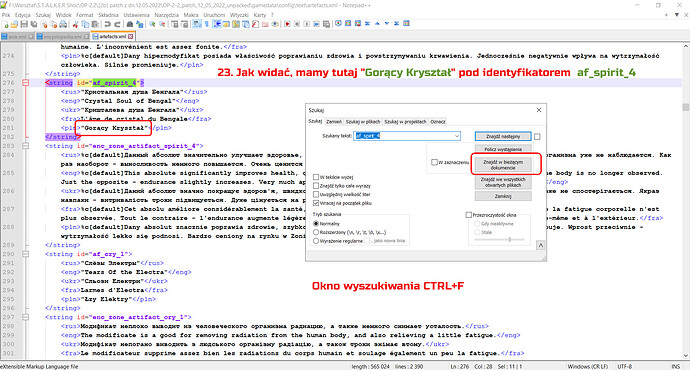Image resolution: width=690 pixels, height=370 pixels.
Task: Toggle Show all characters pilcrow icon
Action: (206, 24)
